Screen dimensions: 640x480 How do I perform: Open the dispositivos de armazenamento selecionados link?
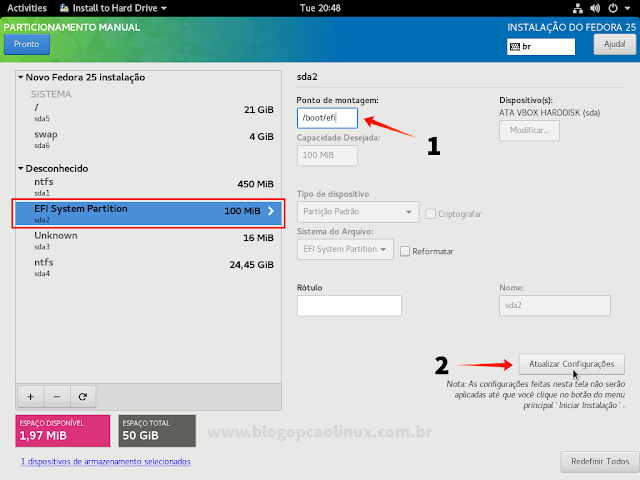(x=106, y=462)
